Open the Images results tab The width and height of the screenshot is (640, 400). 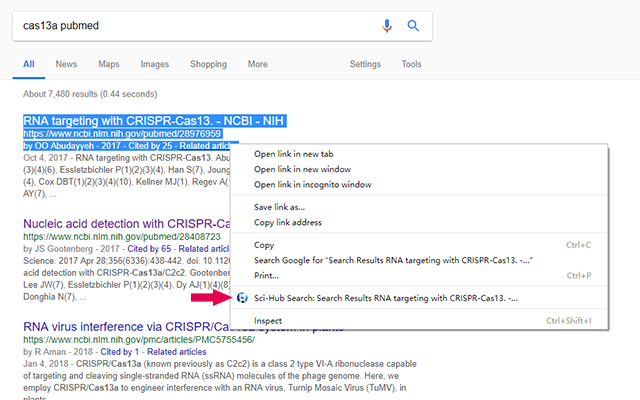pyautogui.click(x=154, y=65)
